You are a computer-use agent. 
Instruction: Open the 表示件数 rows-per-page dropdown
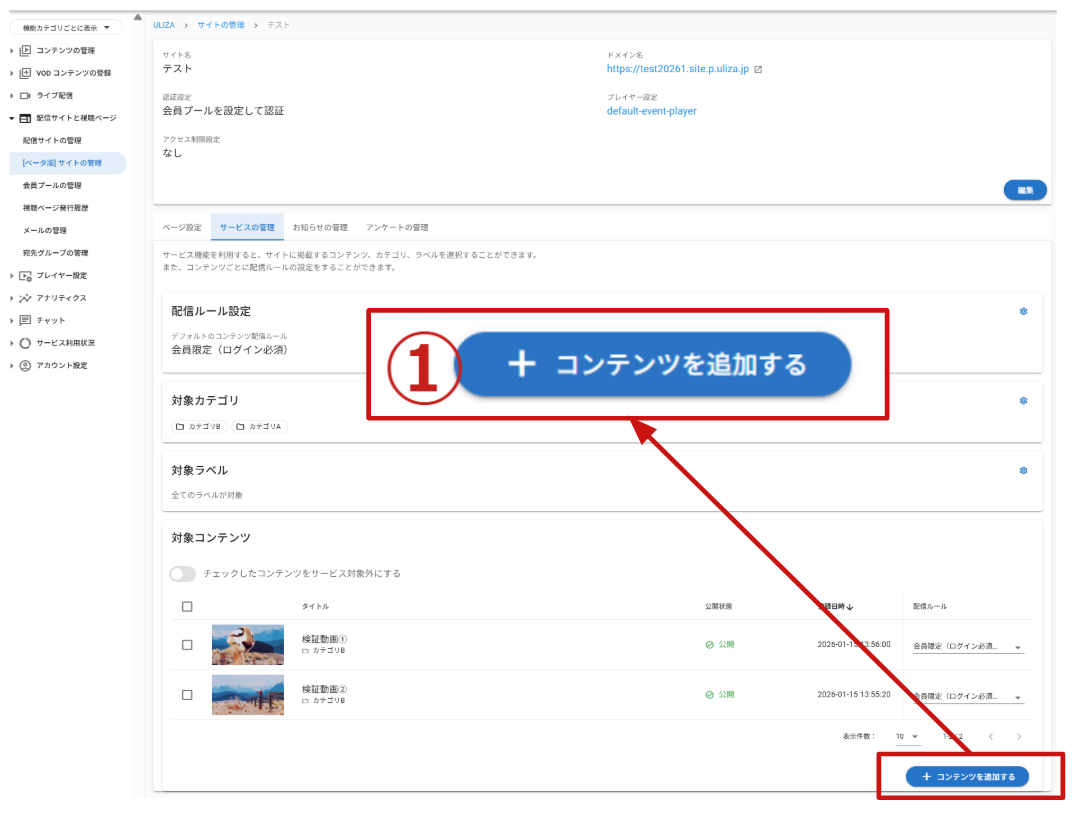908,737
